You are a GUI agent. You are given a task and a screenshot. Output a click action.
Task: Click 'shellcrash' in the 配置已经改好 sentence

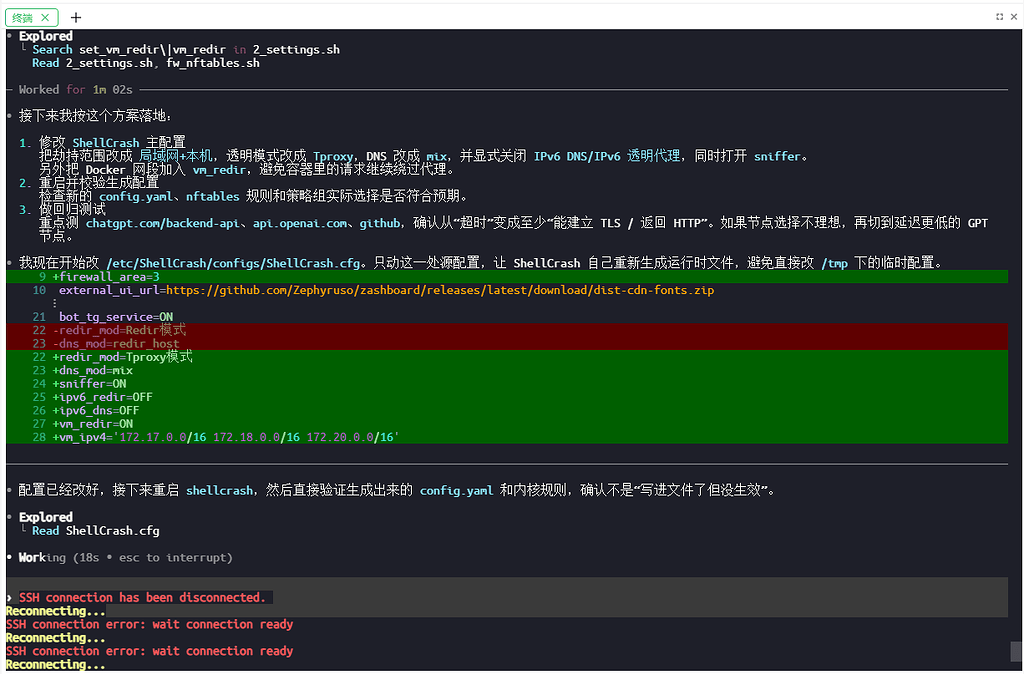tap(219, 490)
